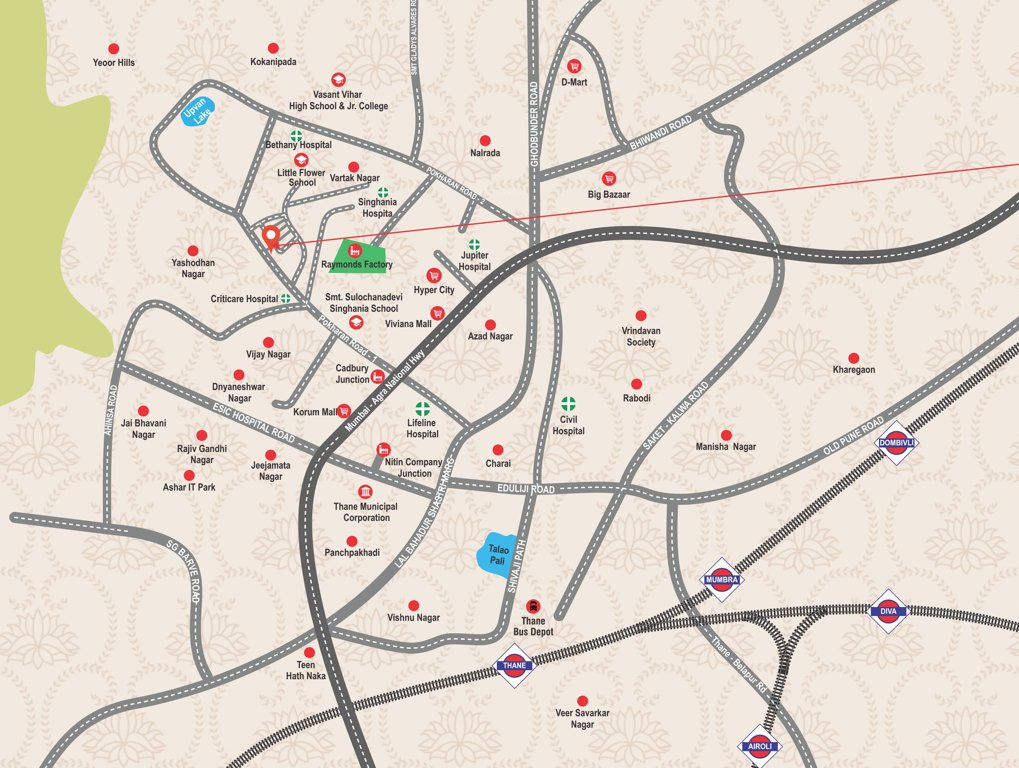Select the Jupiter Hospital cross icon
This screenshot has height=768, width=1019.
pos(474,243)
